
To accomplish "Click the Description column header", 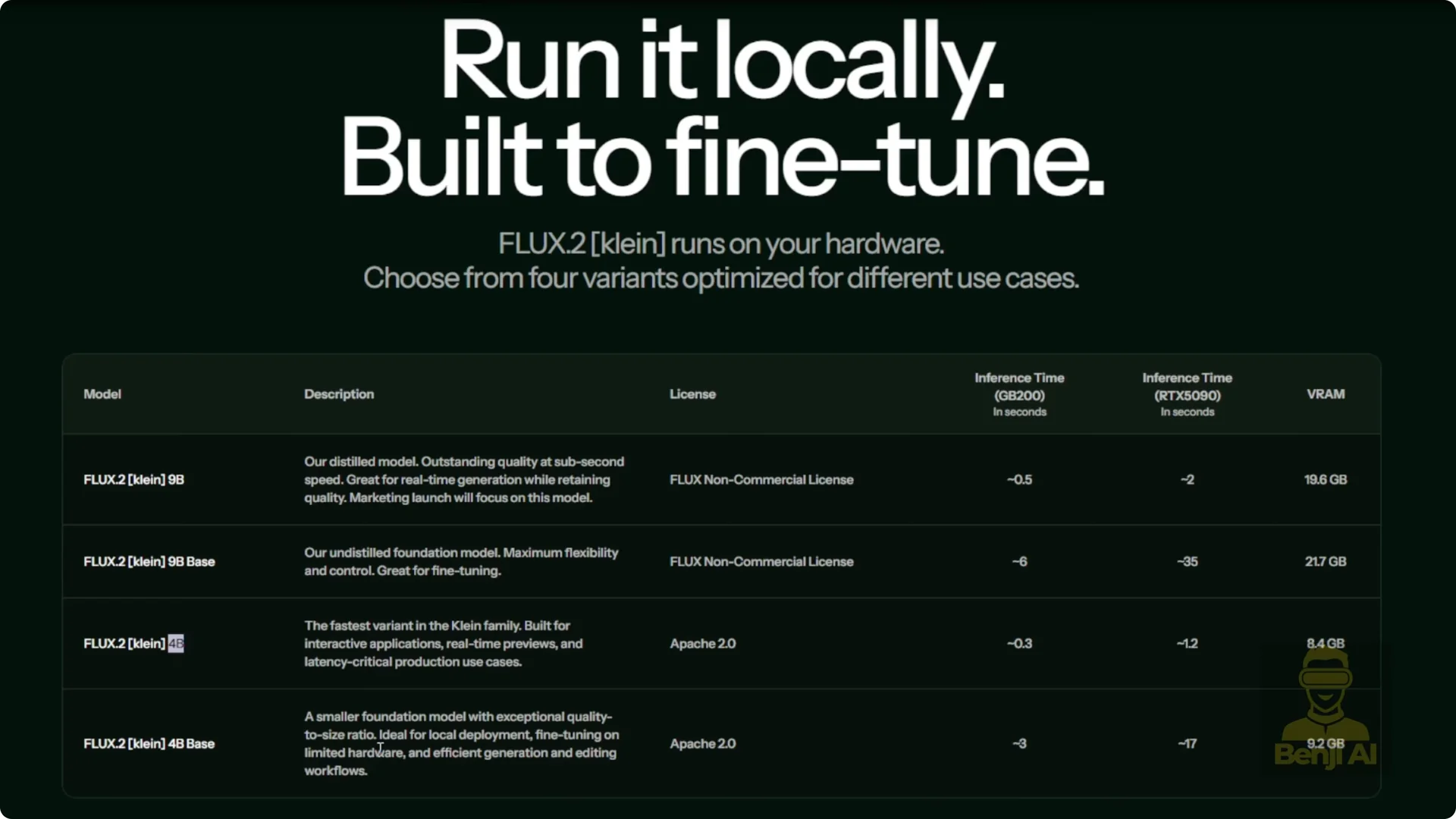I will pos(339,394).
